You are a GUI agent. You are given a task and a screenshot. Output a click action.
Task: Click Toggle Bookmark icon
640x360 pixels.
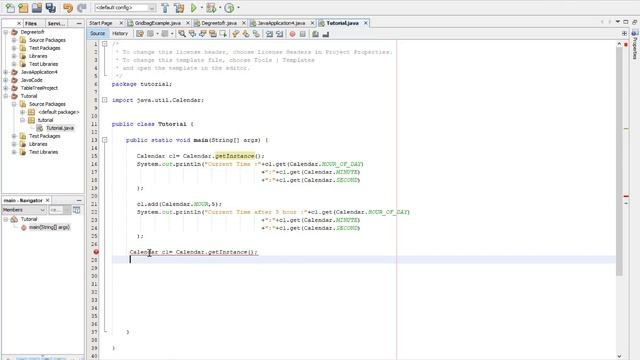coord(256,34)
